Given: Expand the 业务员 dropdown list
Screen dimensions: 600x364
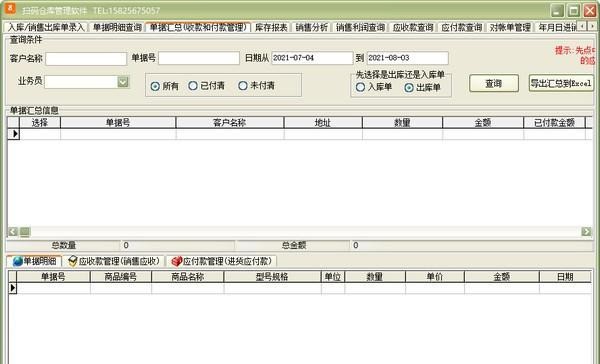Looking at the screenshot, I should click(123, 82).
